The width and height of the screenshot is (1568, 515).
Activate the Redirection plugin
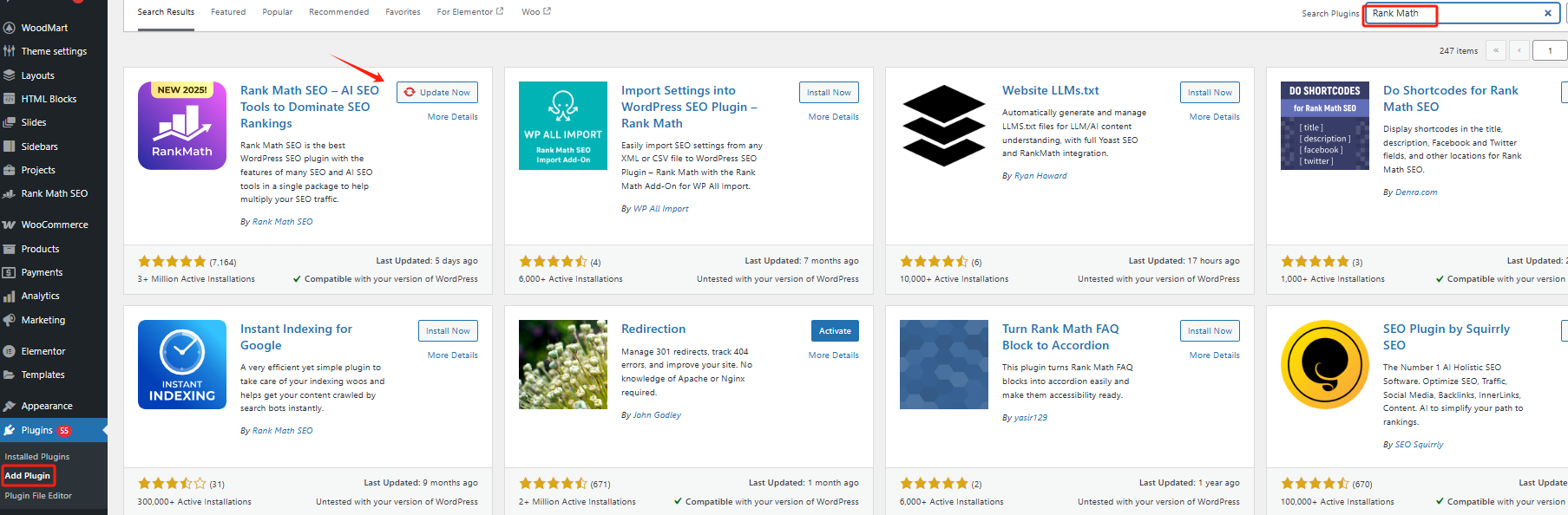835,331
